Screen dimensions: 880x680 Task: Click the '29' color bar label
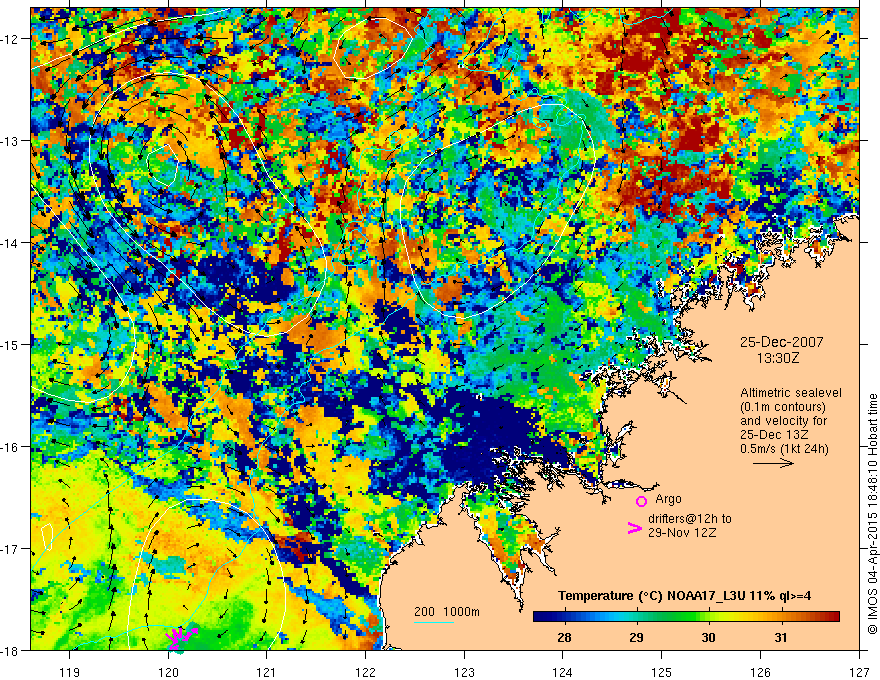(636, 637)
